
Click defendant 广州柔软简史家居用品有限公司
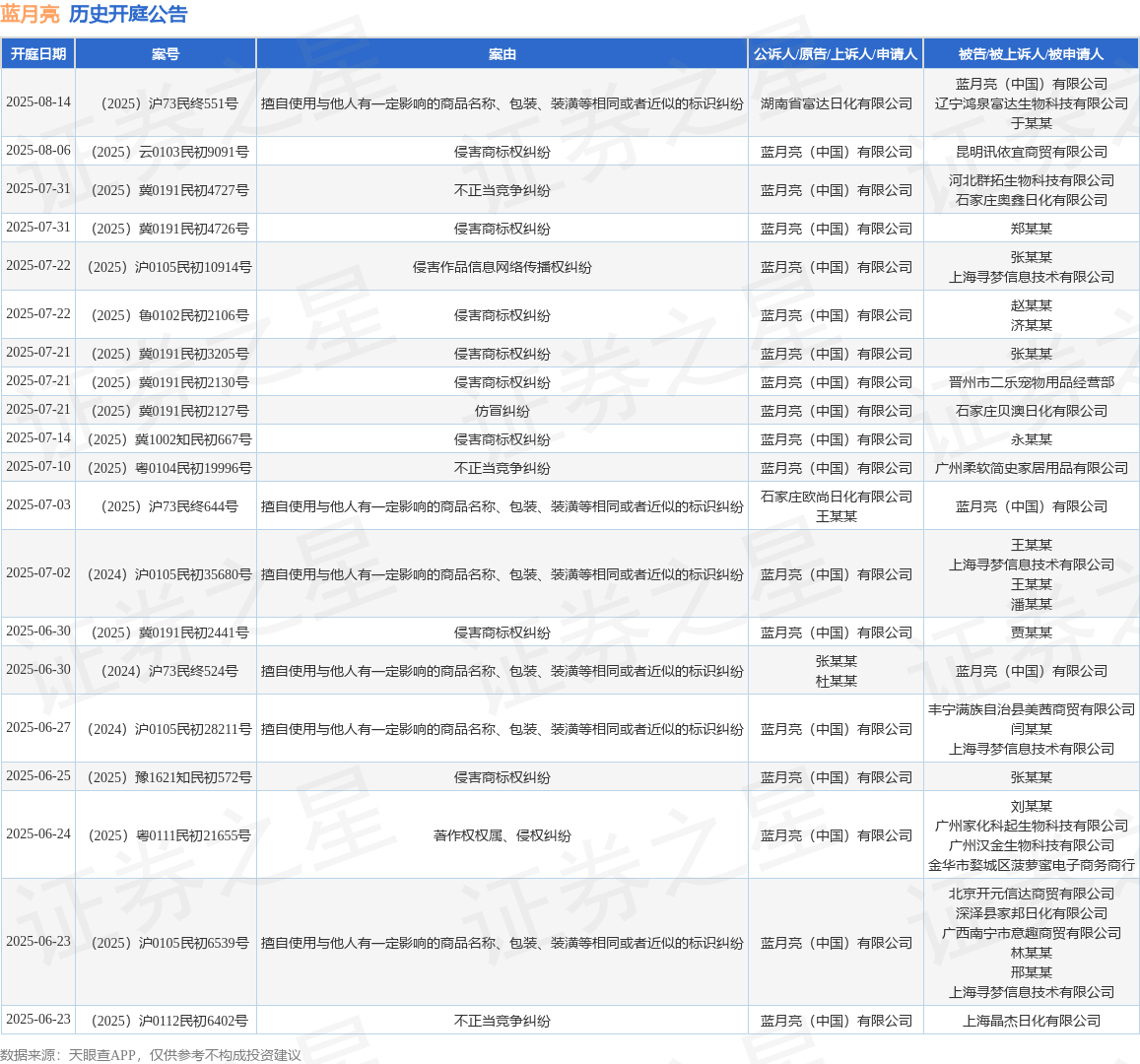coord(1031,468)
